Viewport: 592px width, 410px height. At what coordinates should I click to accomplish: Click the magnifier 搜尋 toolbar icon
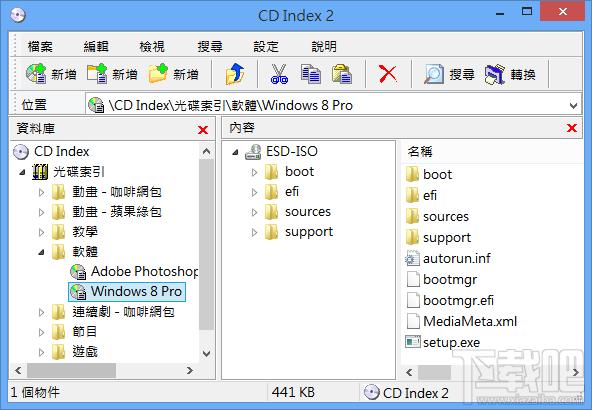[x=433, y=74]
